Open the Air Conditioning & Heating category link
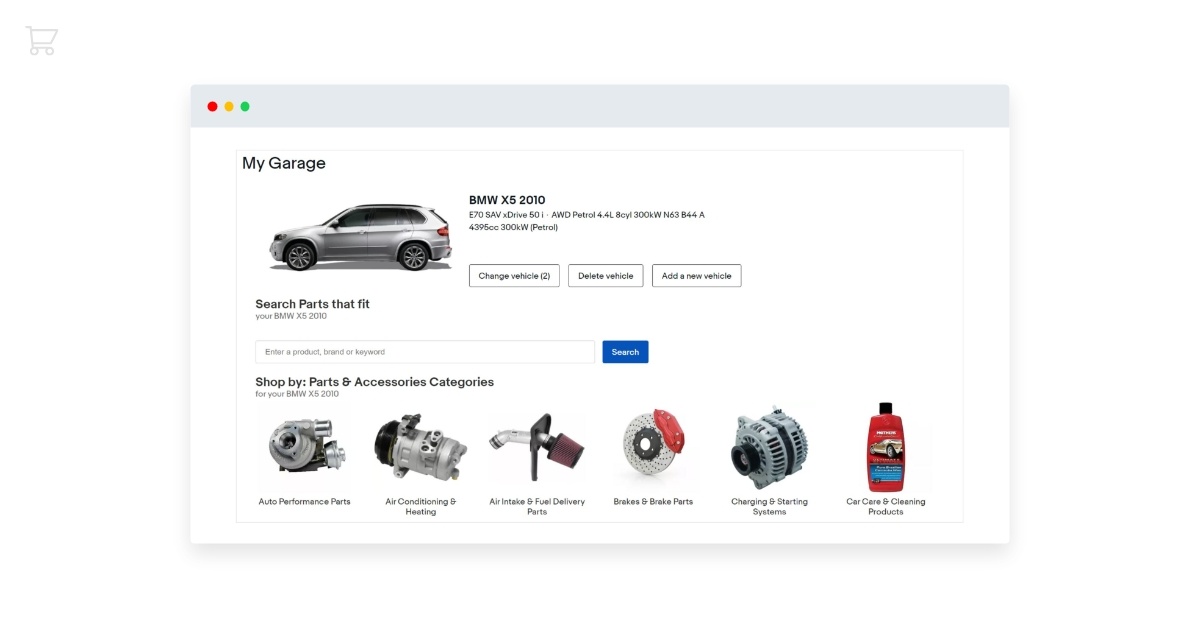 (421, 506)
